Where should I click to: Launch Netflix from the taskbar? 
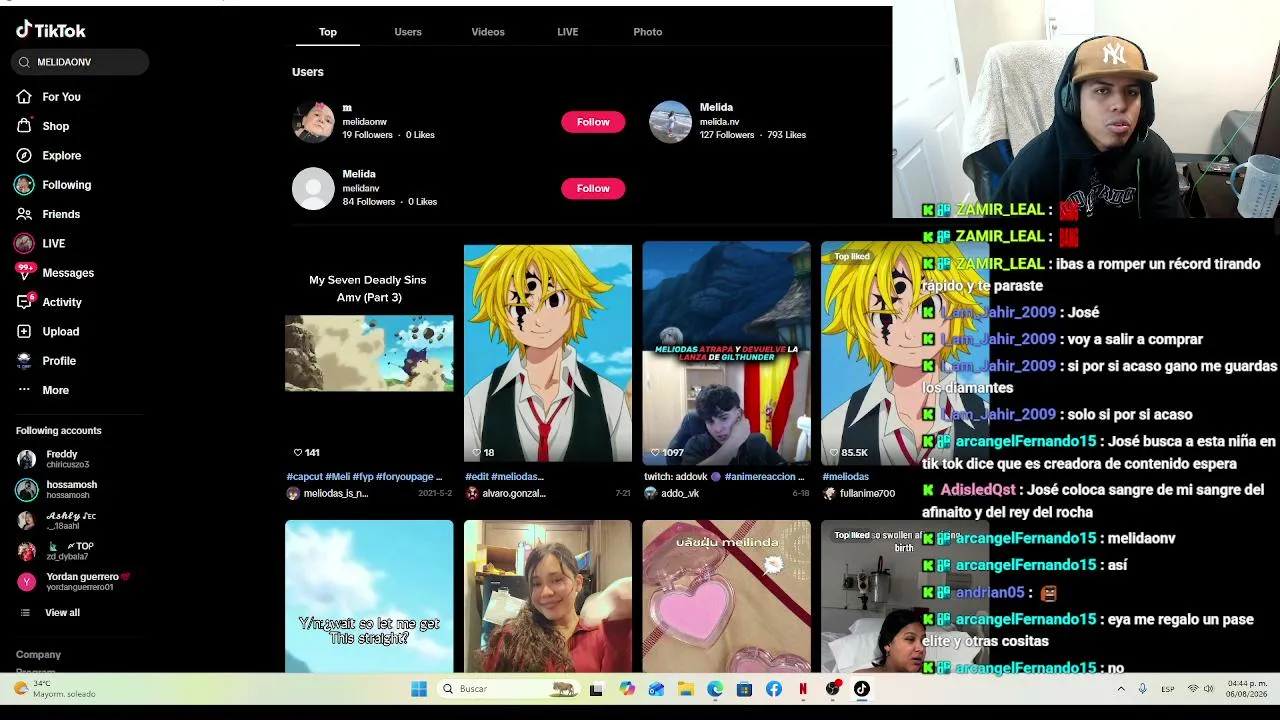coord(803,689)
